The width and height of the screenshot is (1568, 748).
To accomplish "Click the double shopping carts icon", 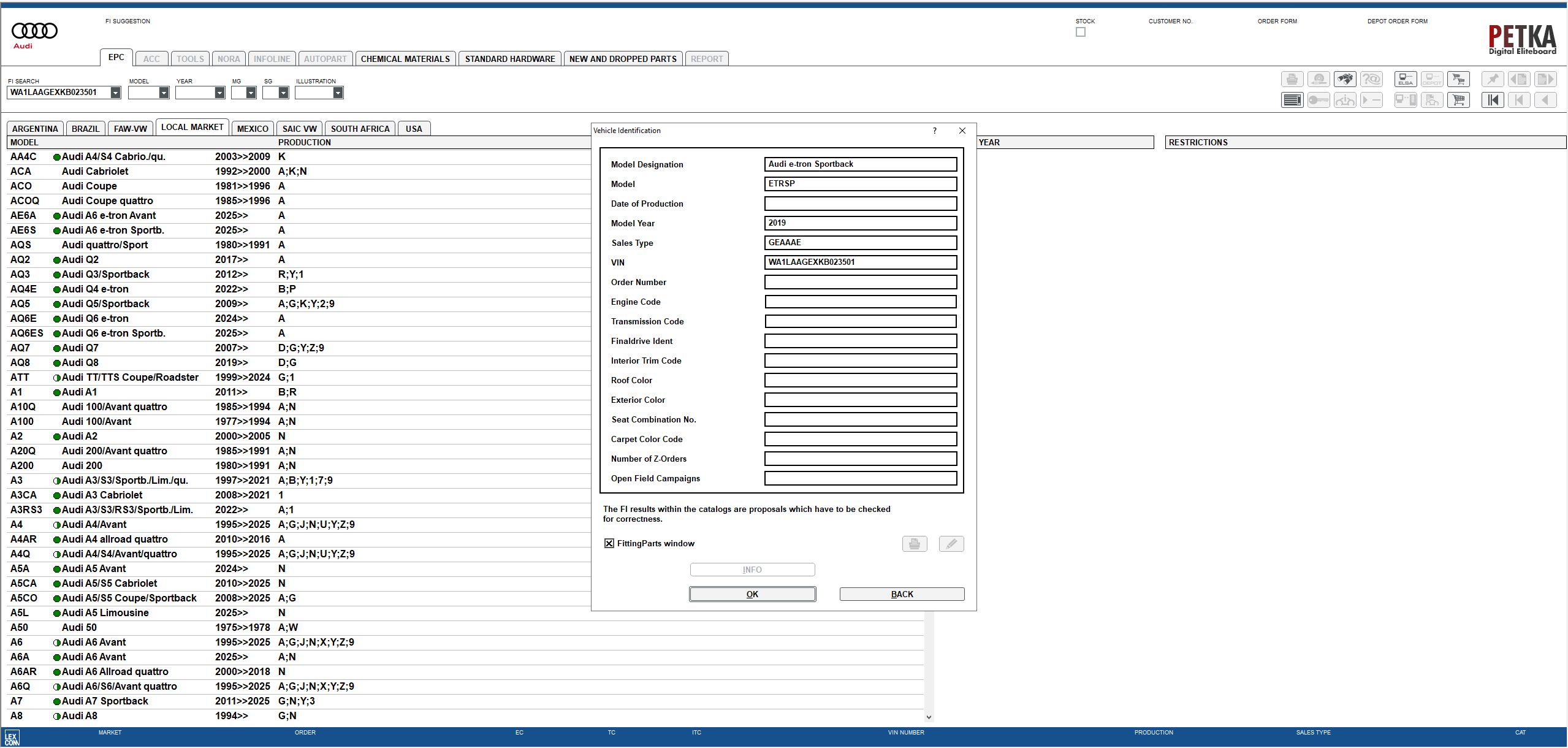I will 1458,79.
